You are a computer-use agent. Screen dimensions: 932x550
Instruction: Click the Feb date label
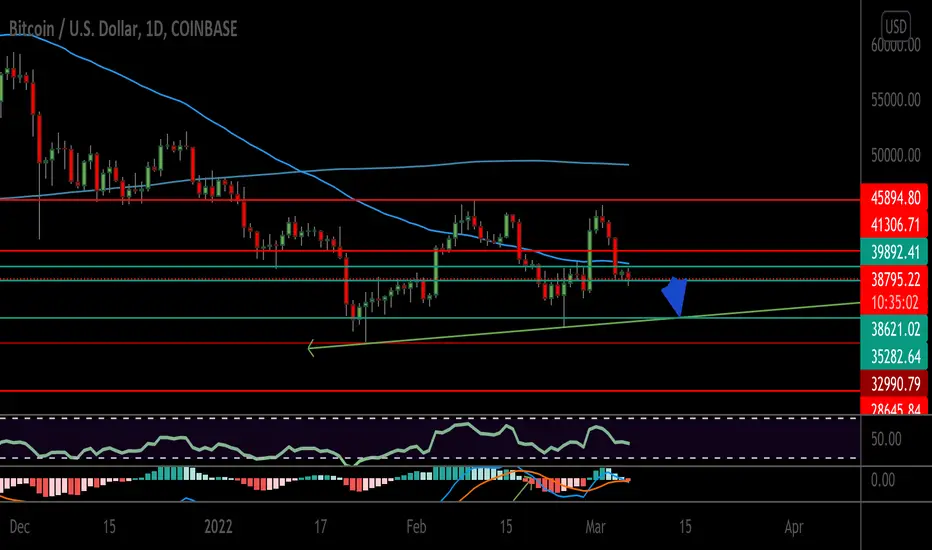point(416,527)
